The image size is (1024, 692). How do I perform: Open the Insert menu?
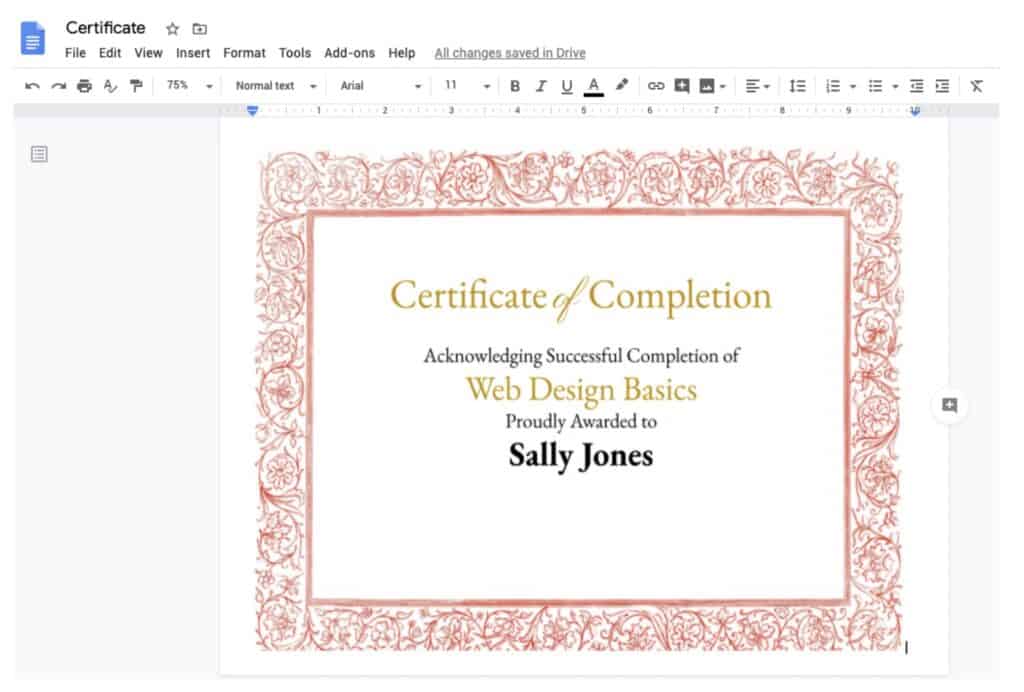(193, 53)
